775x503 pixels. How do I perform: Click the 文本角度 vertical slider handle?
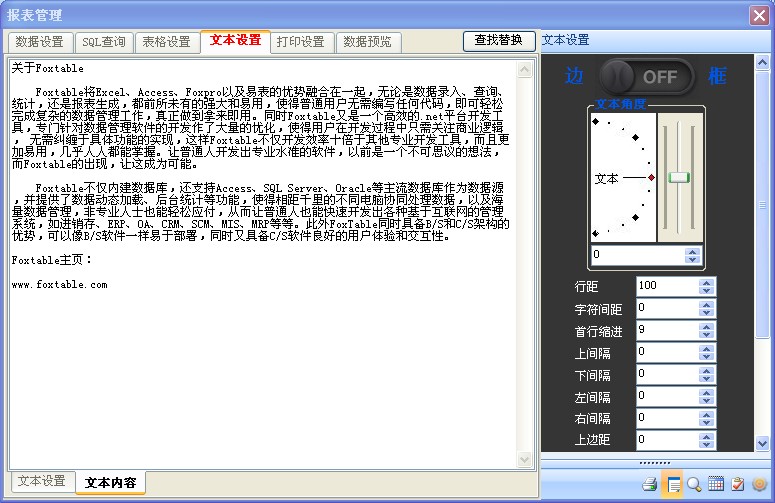point(680,177)
